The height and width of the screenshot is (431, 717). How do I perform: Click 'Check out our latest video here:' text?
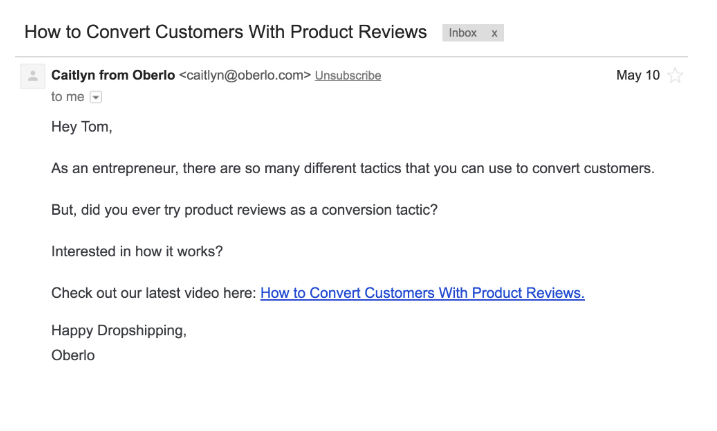[x=154, y=293]
